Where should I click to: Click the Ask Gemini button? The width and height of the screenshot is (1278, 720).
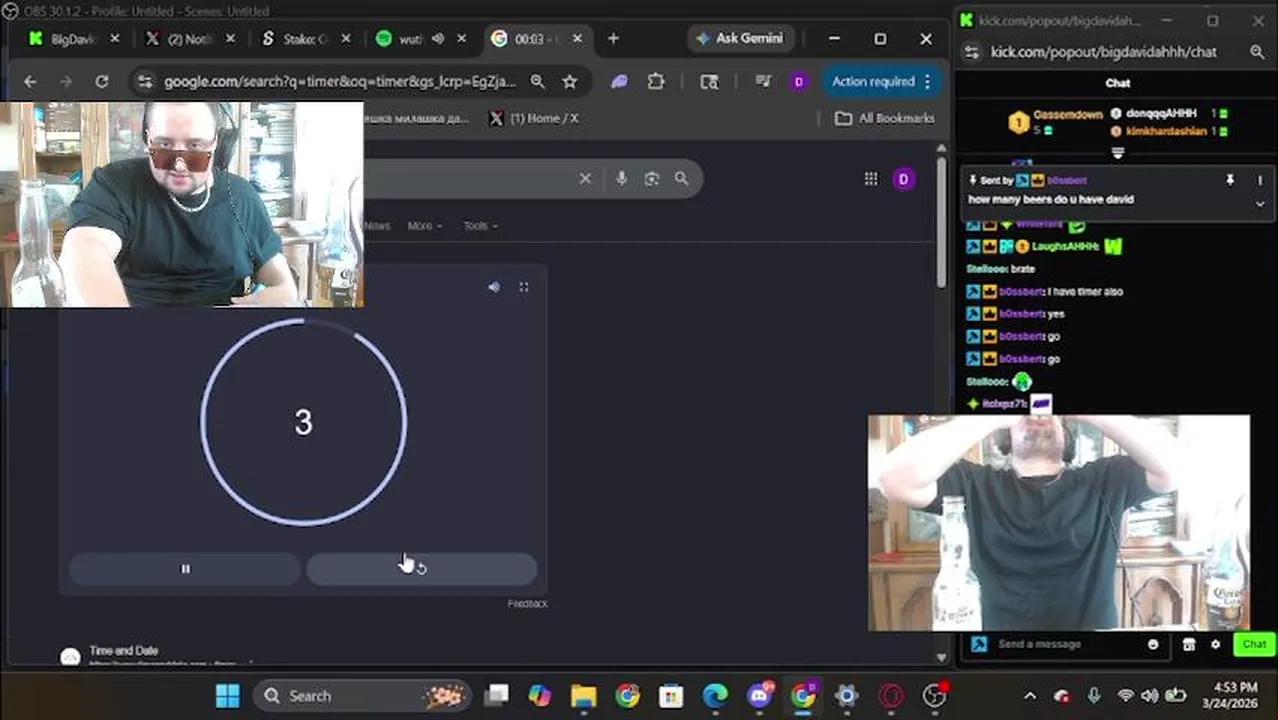[739, 38]
